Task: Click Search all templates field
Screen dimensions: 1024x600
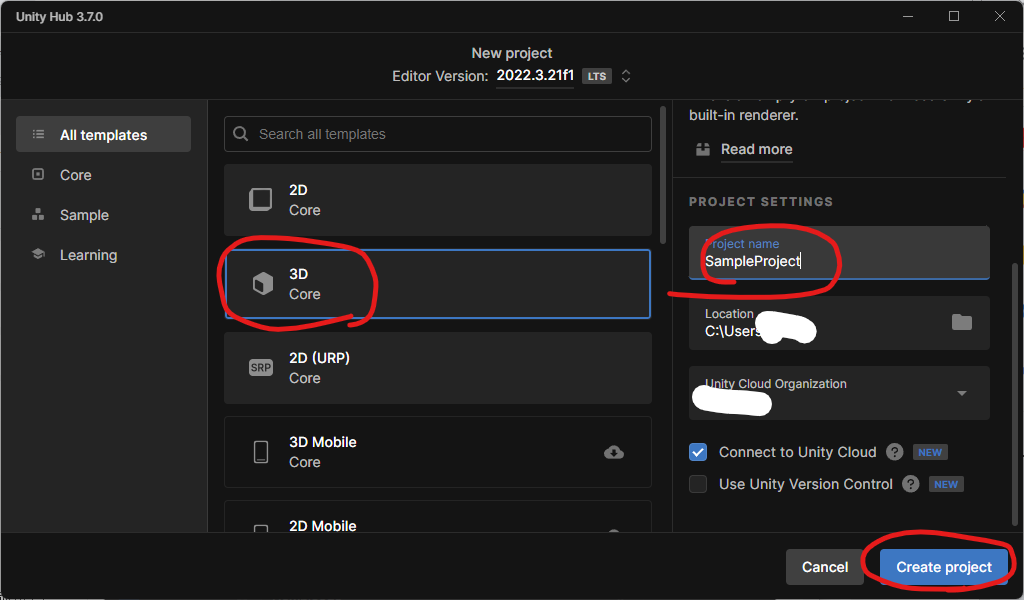Action: click(438, 134)
